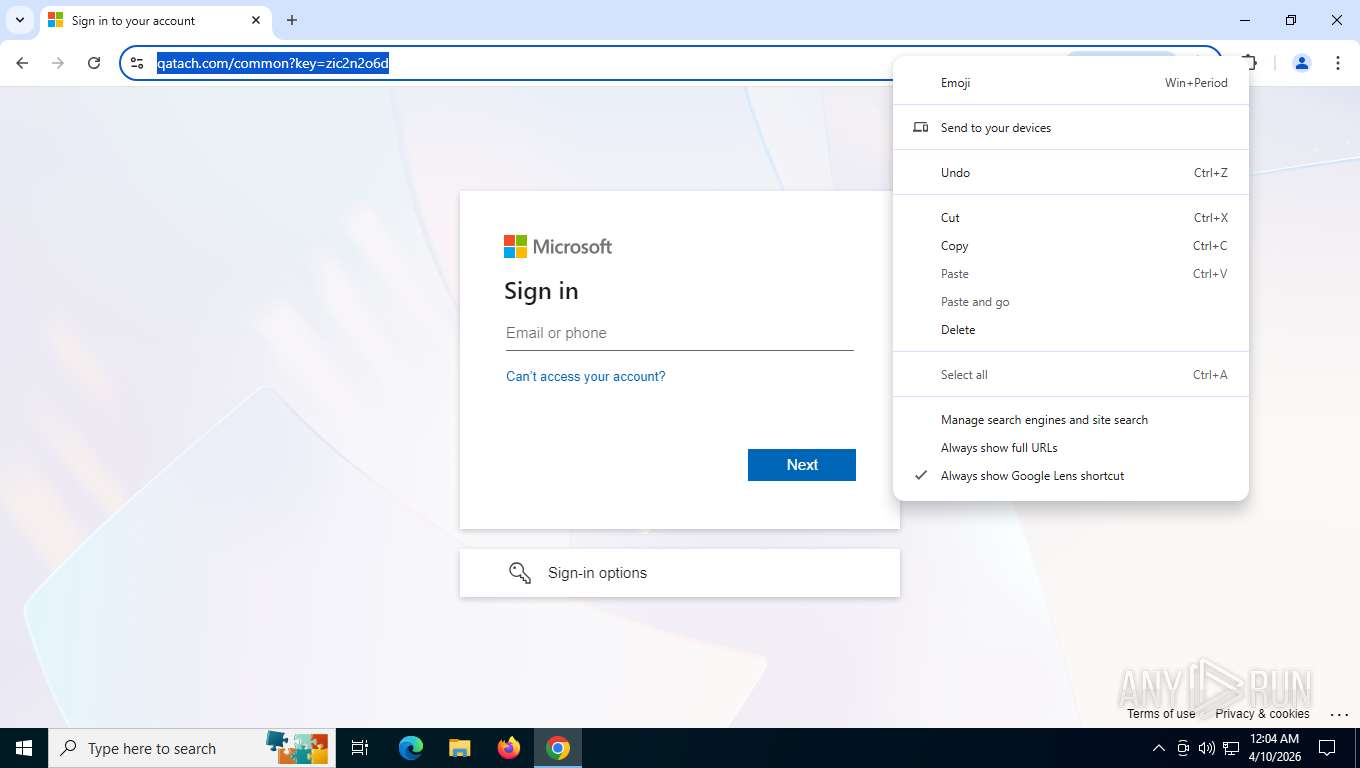The height and width of the screenshot is (768, 1360).
Task: Reload the page with refresh icon
Action: point(94,63)
